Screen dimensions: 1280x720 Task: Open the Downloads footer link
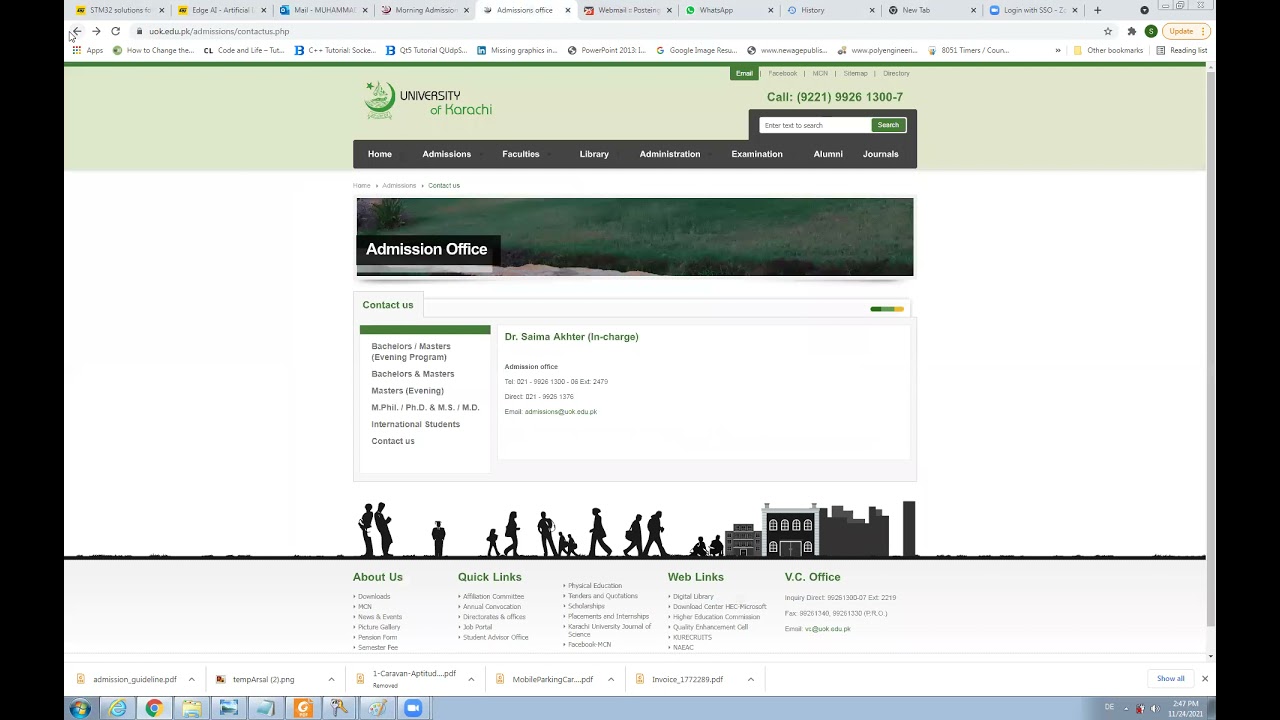tap(374, 596)
